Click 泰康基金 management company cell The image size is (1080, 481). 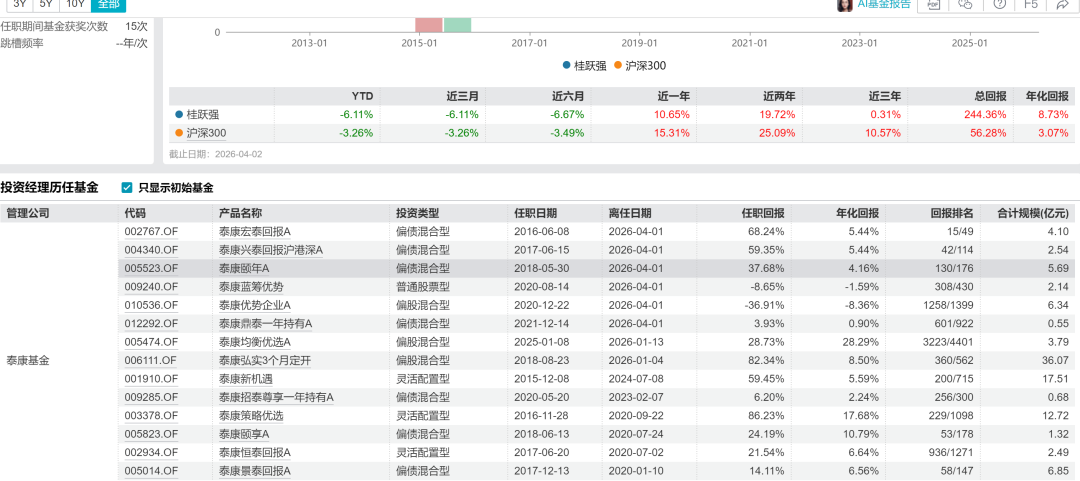pos(28,360)
